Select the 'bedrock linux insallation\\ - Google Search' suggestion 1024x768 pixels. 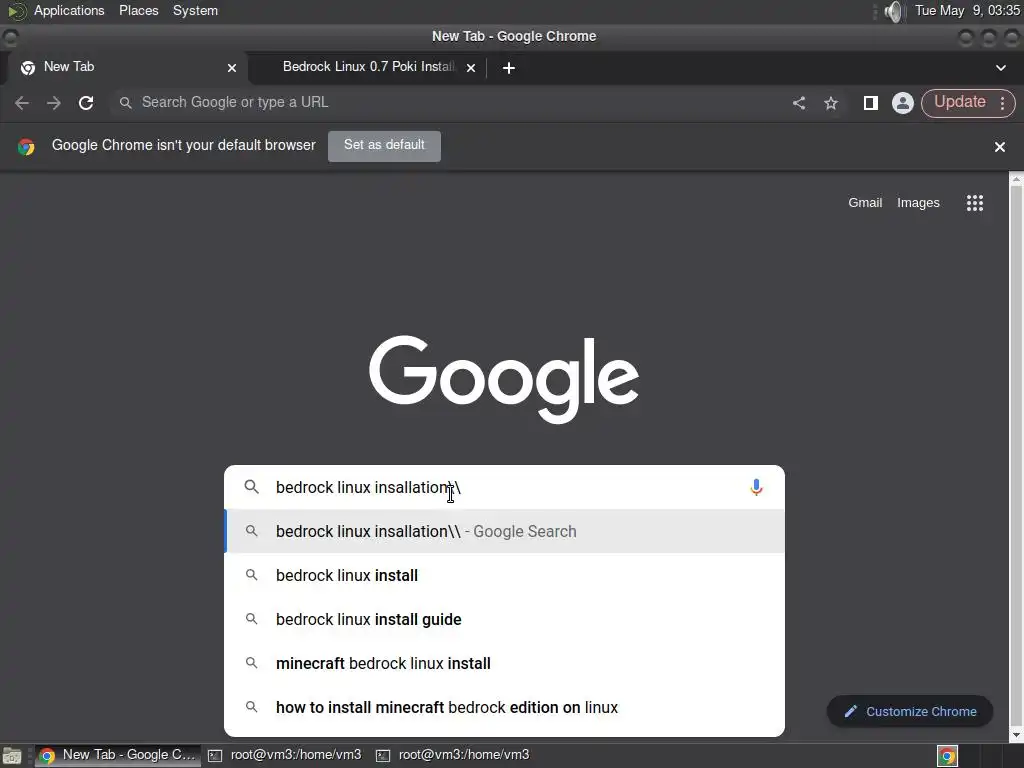504,531
